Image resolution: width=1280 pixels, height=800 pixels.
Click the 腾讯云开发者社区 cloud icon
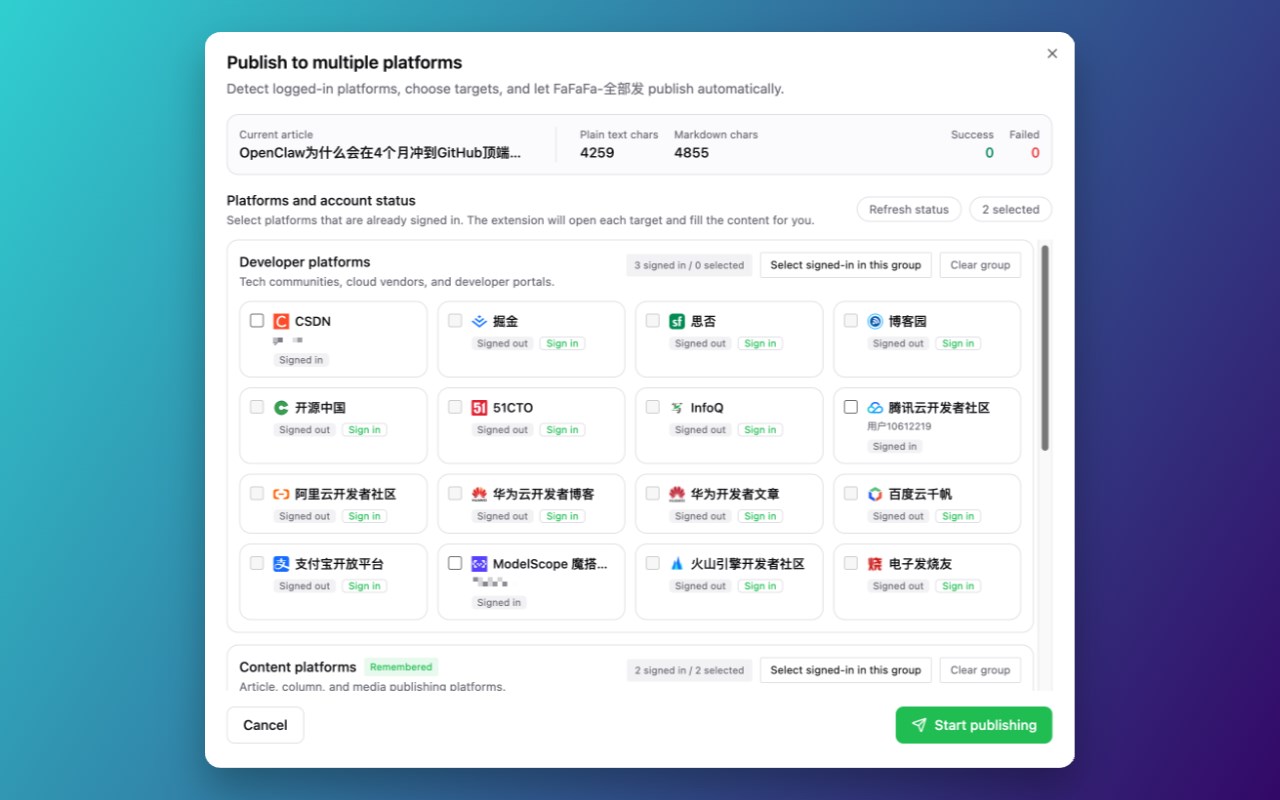[875, 407]
